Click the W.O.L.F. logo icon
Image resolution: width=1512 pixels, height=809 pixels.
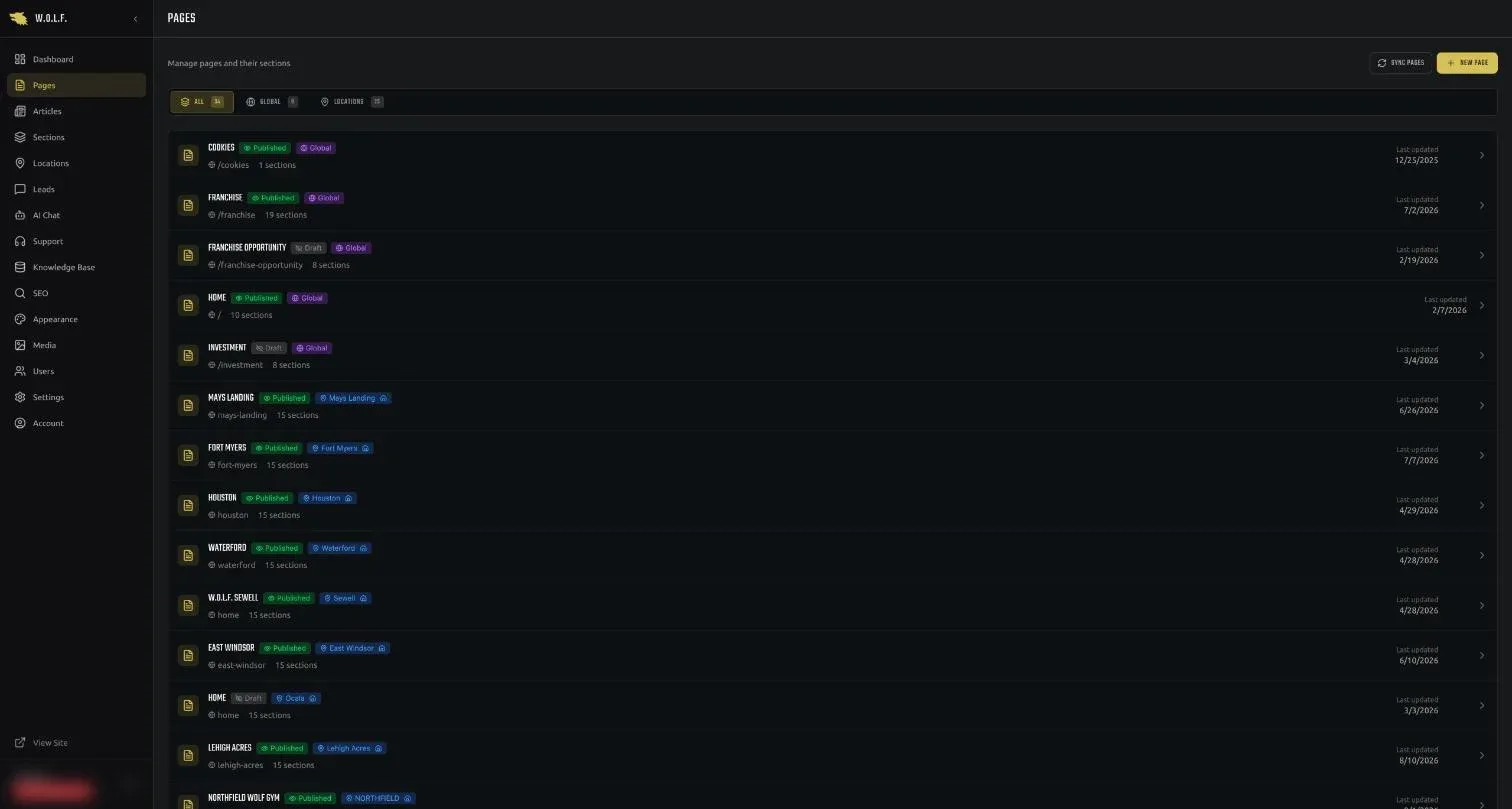(18, 18)
